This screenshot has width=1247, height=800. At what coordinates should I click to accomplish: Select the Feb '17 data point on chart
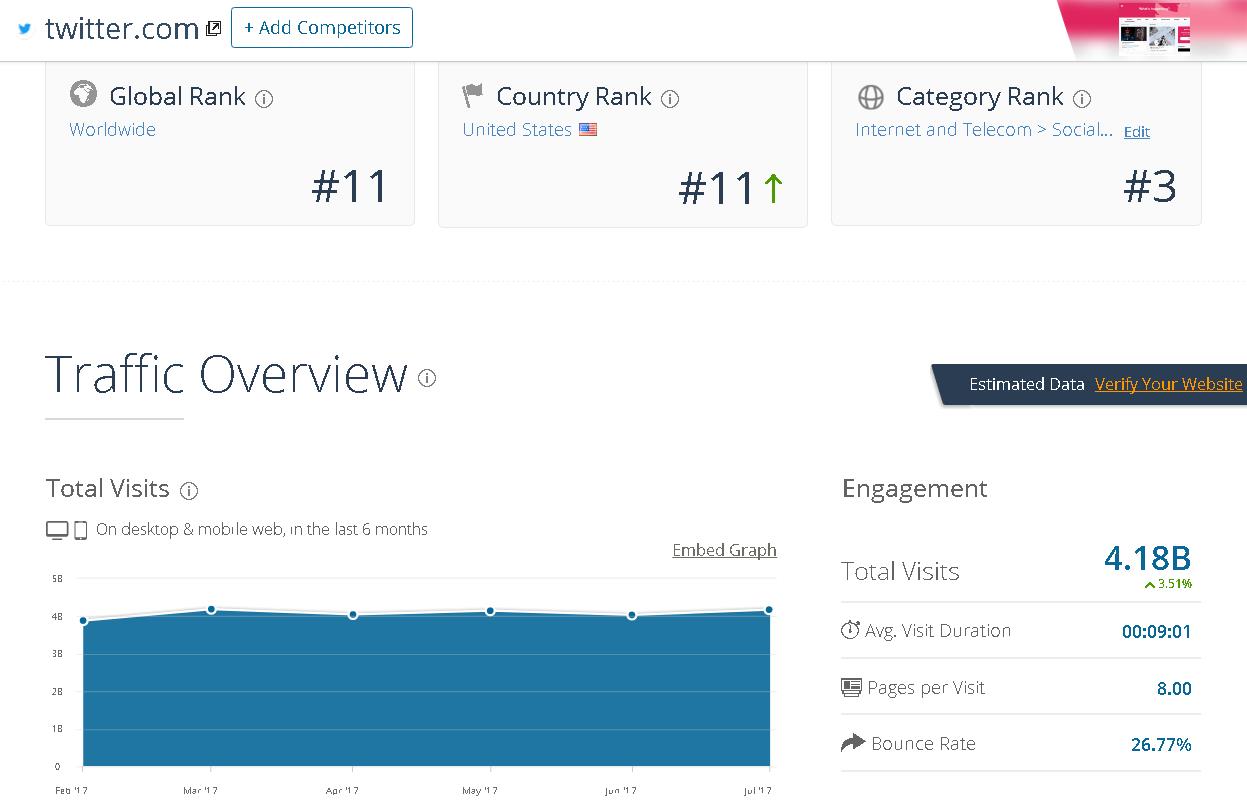(x=83, y=621)
